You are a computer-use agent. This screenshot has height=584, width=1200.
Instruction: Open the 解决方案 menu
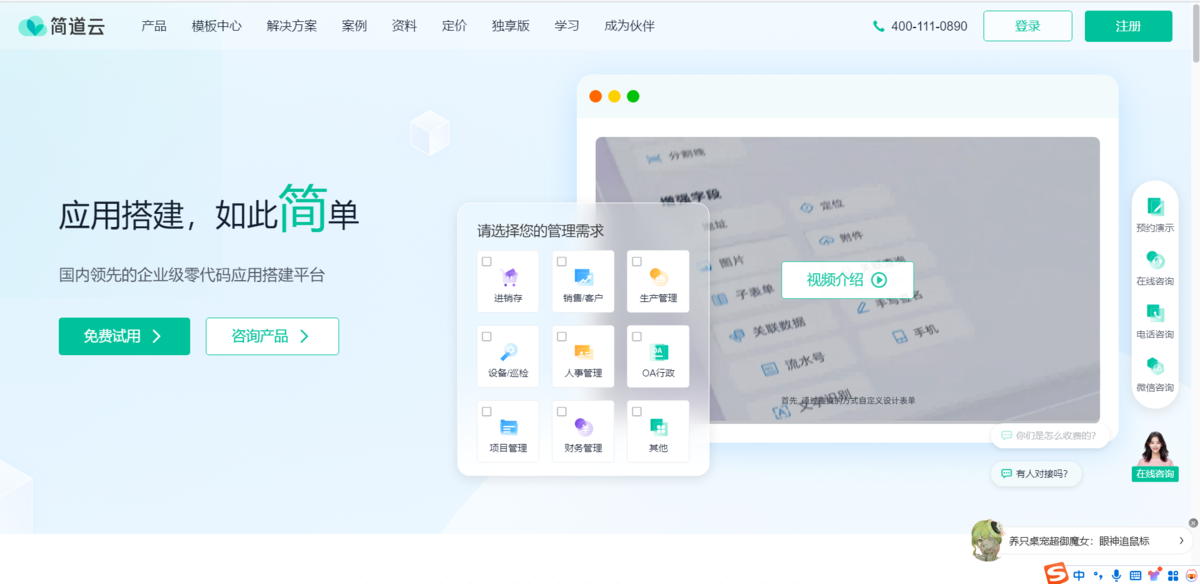coord(292,26)
